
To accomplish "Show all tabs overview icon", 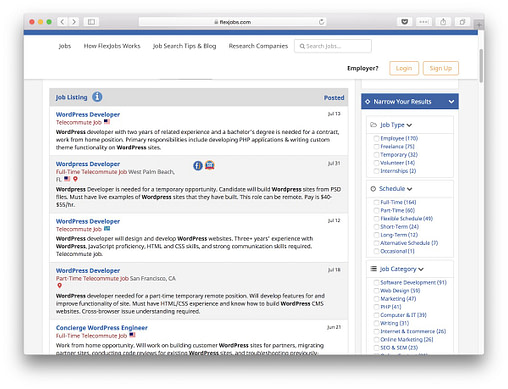I will coord(462,22).
